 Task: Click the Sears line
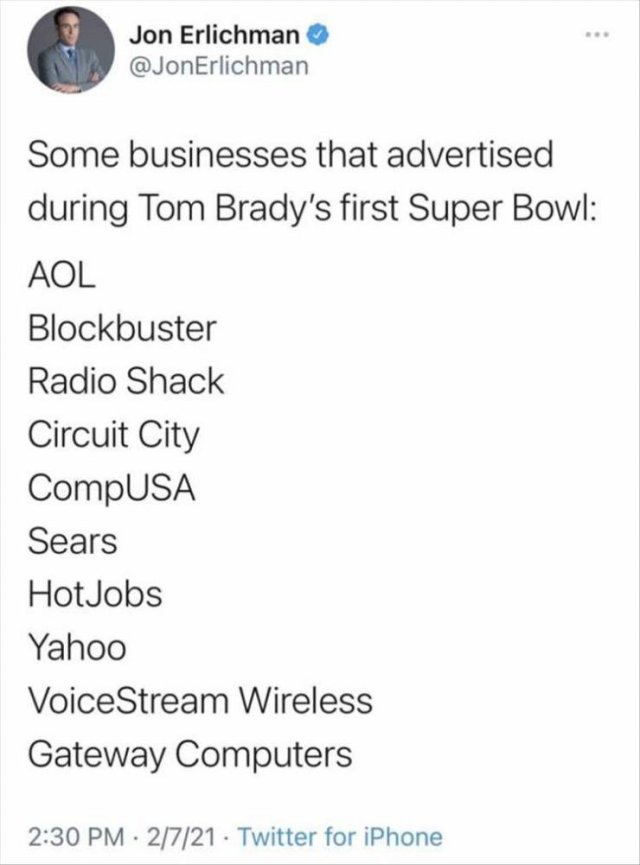72,542
